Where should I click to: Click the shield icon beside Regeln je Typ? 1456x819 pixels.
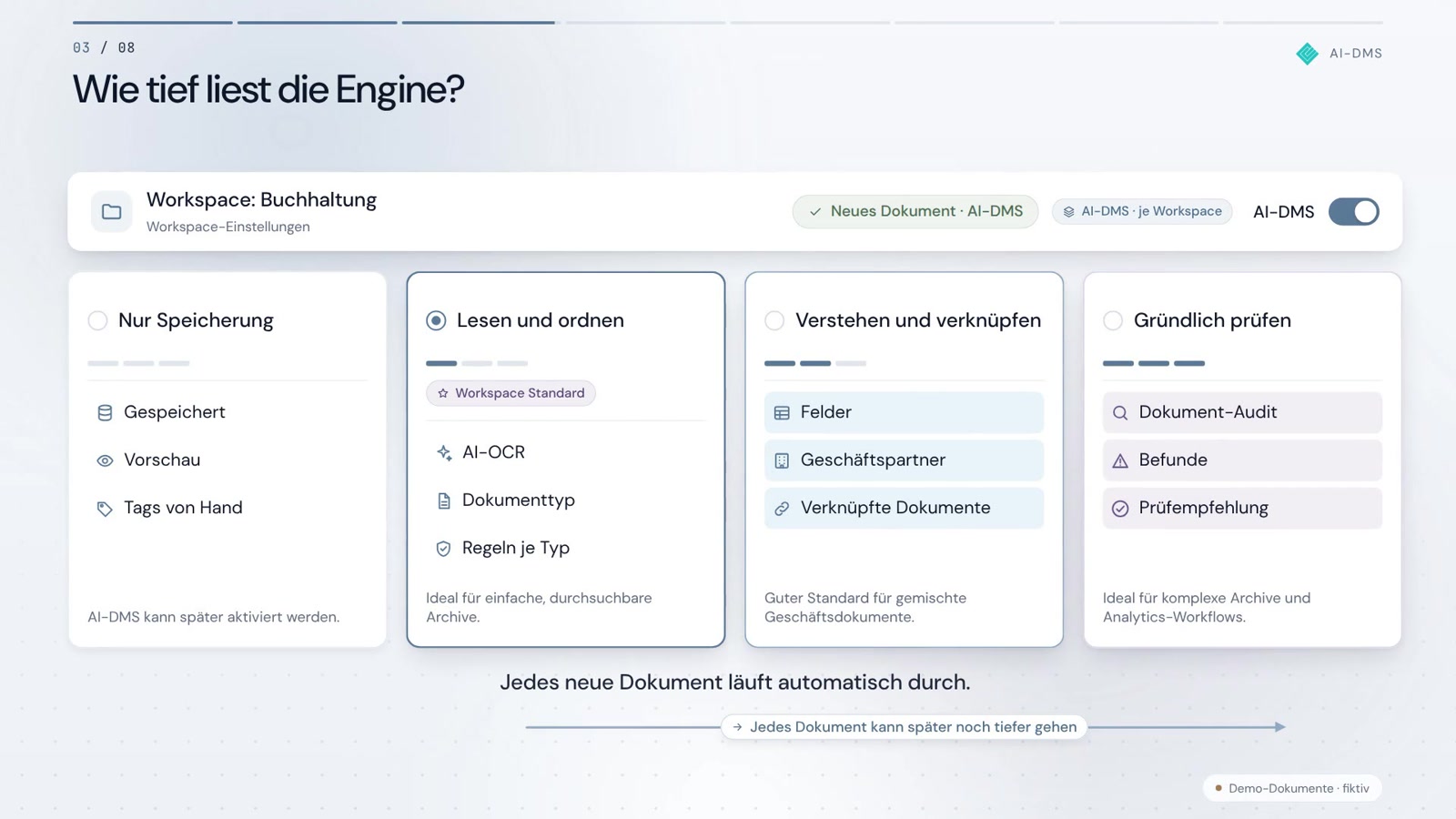pos(443,549)
